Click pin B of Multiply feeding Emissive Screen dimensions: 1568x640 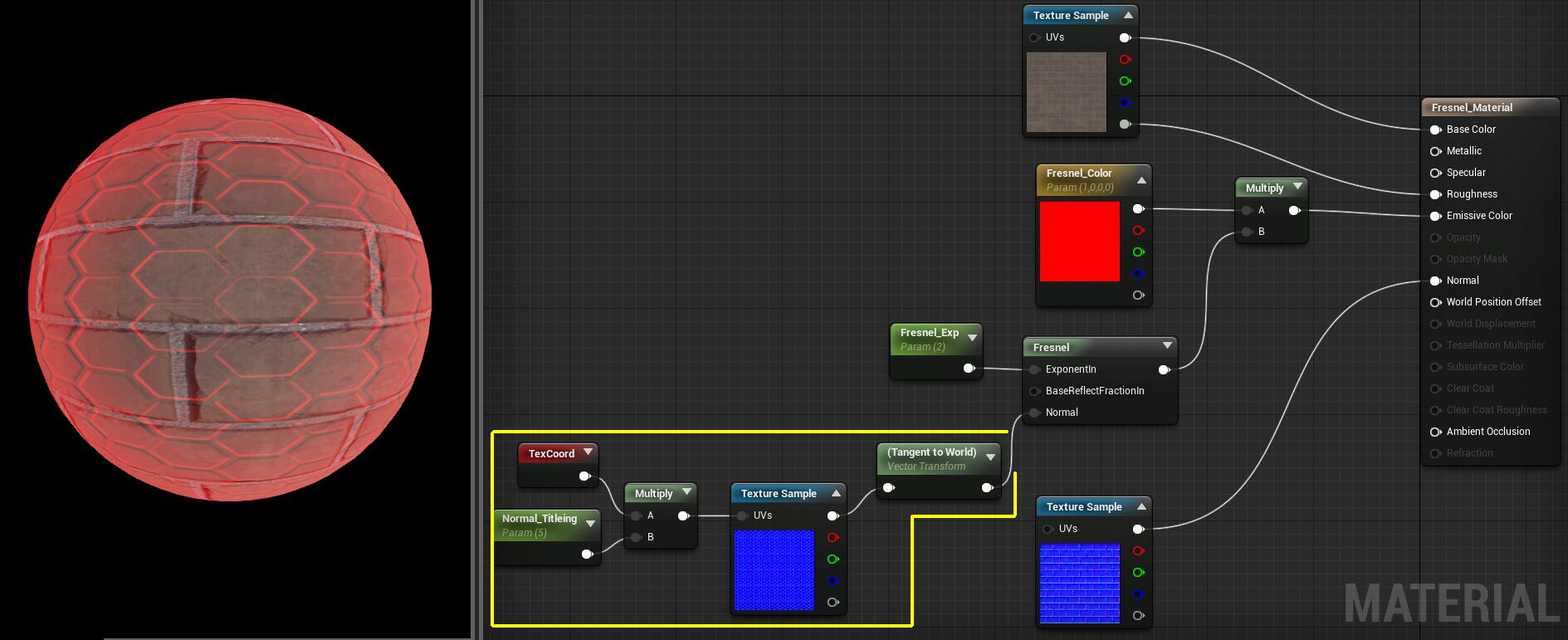pos(1247,232)
